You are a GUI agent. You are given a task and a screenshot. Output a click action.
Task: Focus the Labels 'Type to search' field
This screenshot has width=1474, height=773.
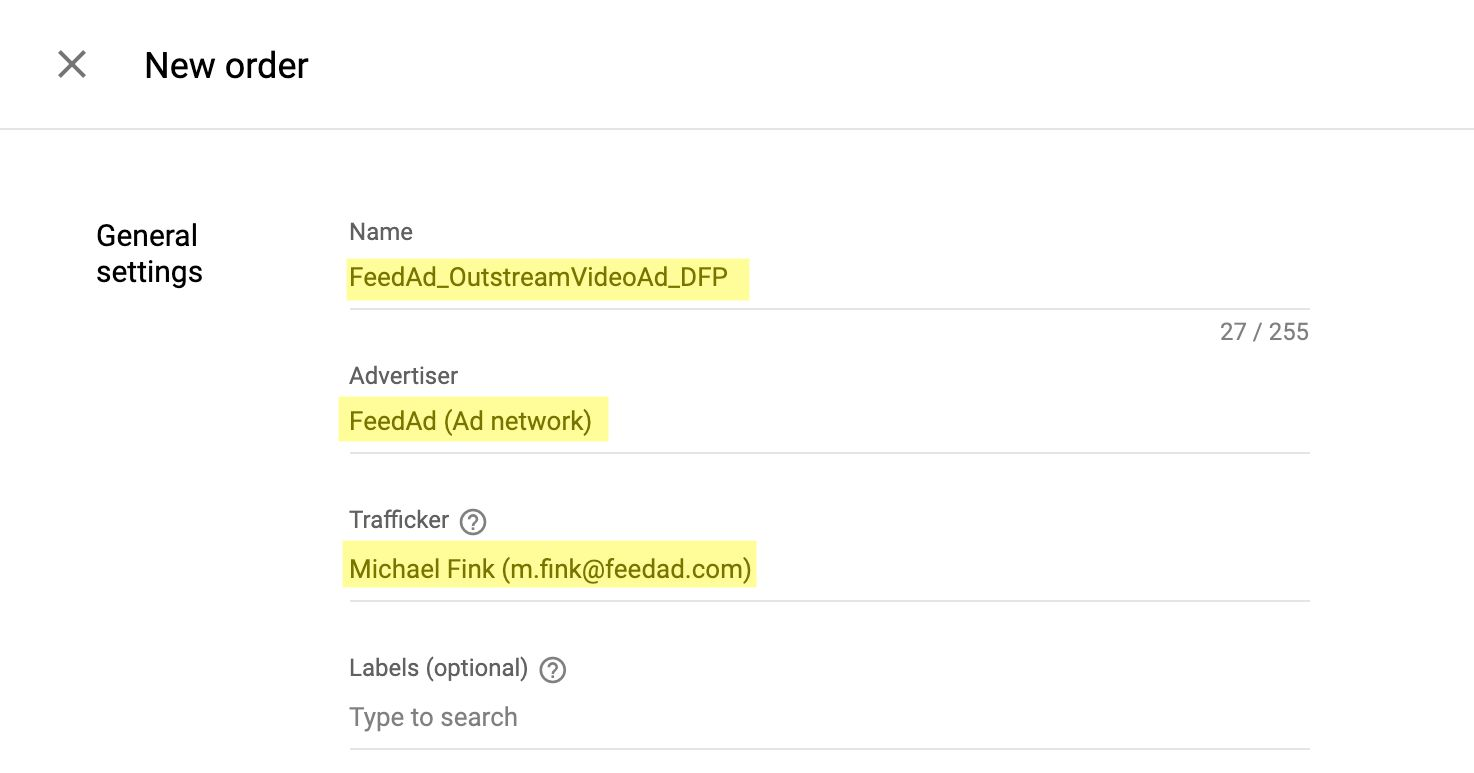(x=829, y=718)
